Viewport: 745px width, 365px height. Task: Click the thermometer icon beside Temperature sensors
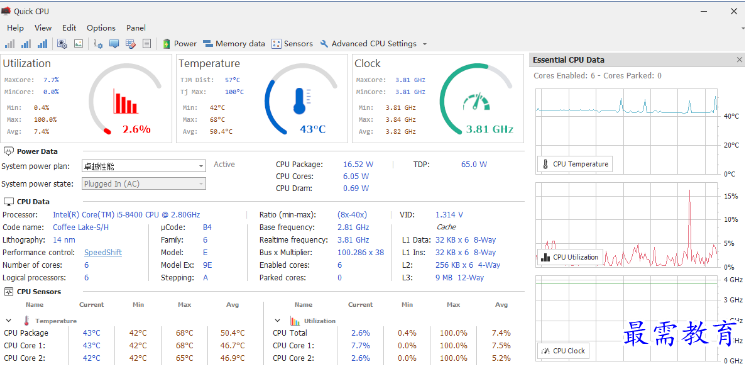27,321
